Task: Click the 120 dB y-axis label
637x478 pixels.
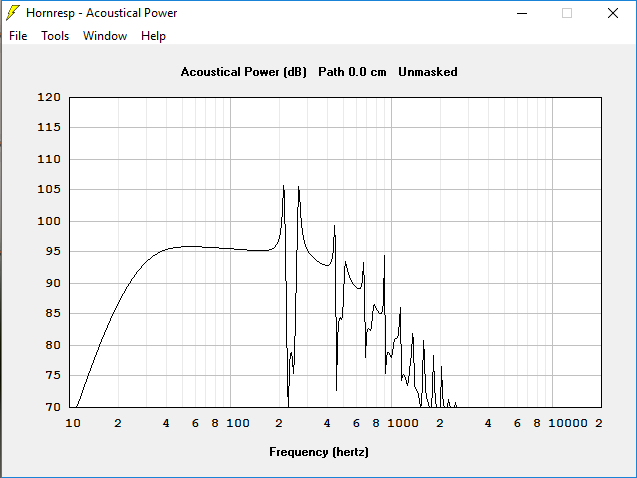Action: pyautogui.click(x=49, y=97)
